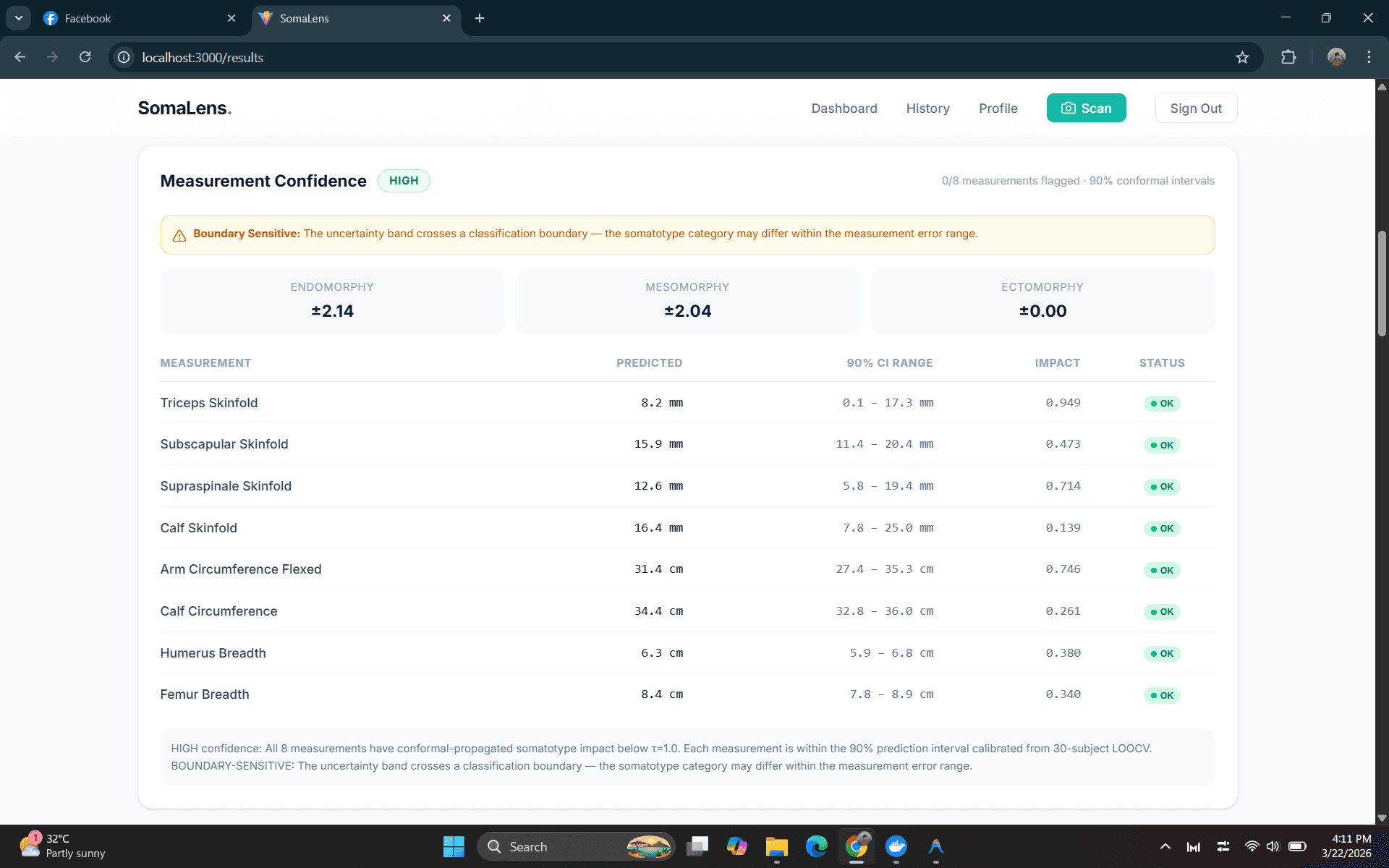Reload the results page
Image resolution: width=1389 pixels, height=868 pixels.
(85, 57)
